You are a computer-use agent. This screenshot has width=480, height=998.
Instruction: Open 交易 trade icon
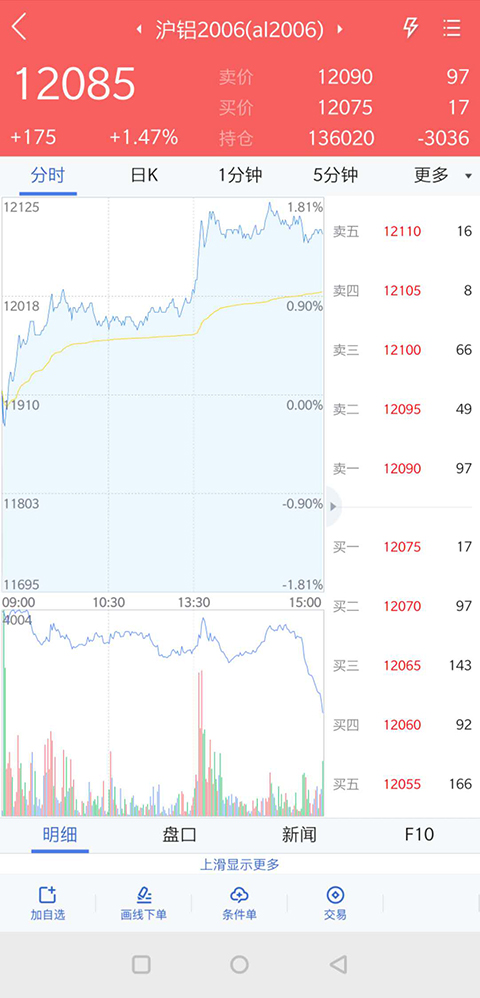click(x=335, y=903)
